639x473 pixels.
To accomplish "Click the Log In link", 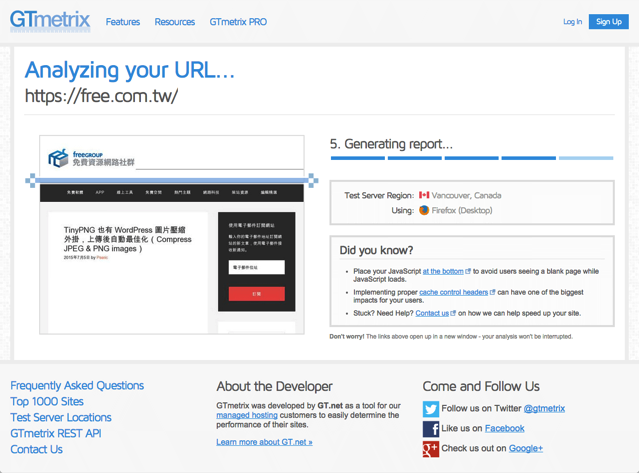I will [x=572, y=21].
